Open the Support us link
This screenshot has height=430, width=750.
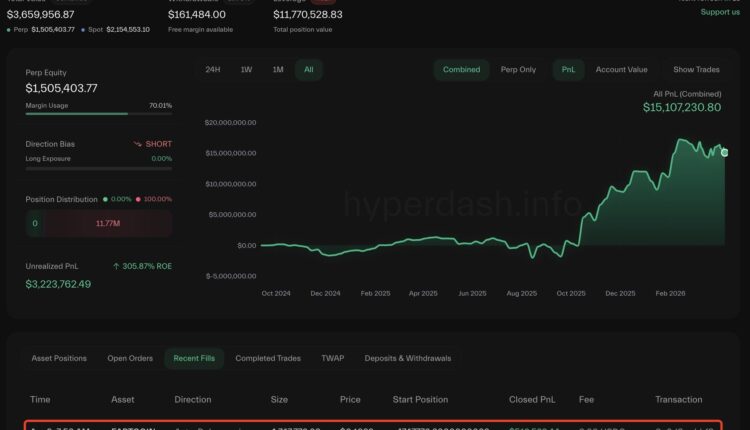click(720, 12)
